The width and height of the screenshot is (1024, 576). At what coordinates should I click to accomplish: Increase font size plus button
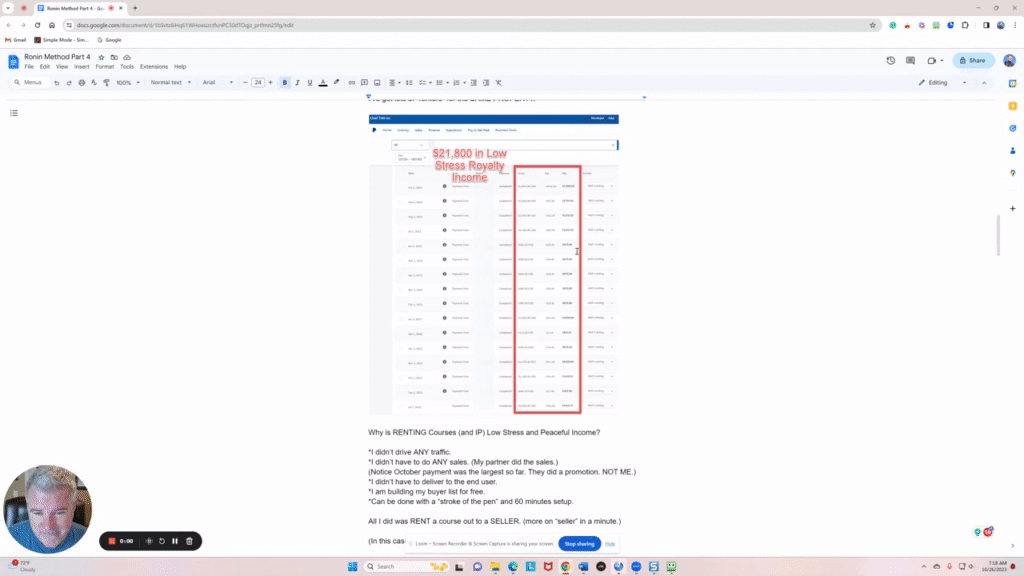click(270, 83)
